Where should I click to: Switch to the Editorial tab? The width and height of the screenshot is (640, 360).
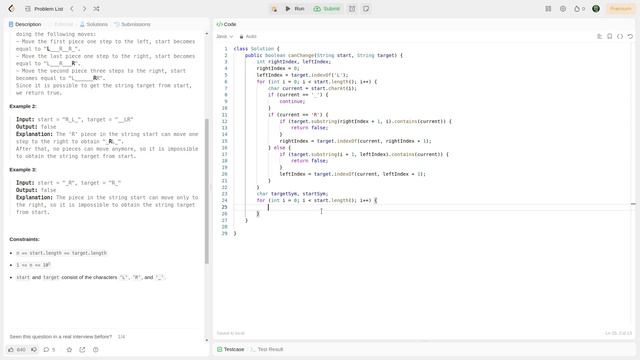click(60, 24)
